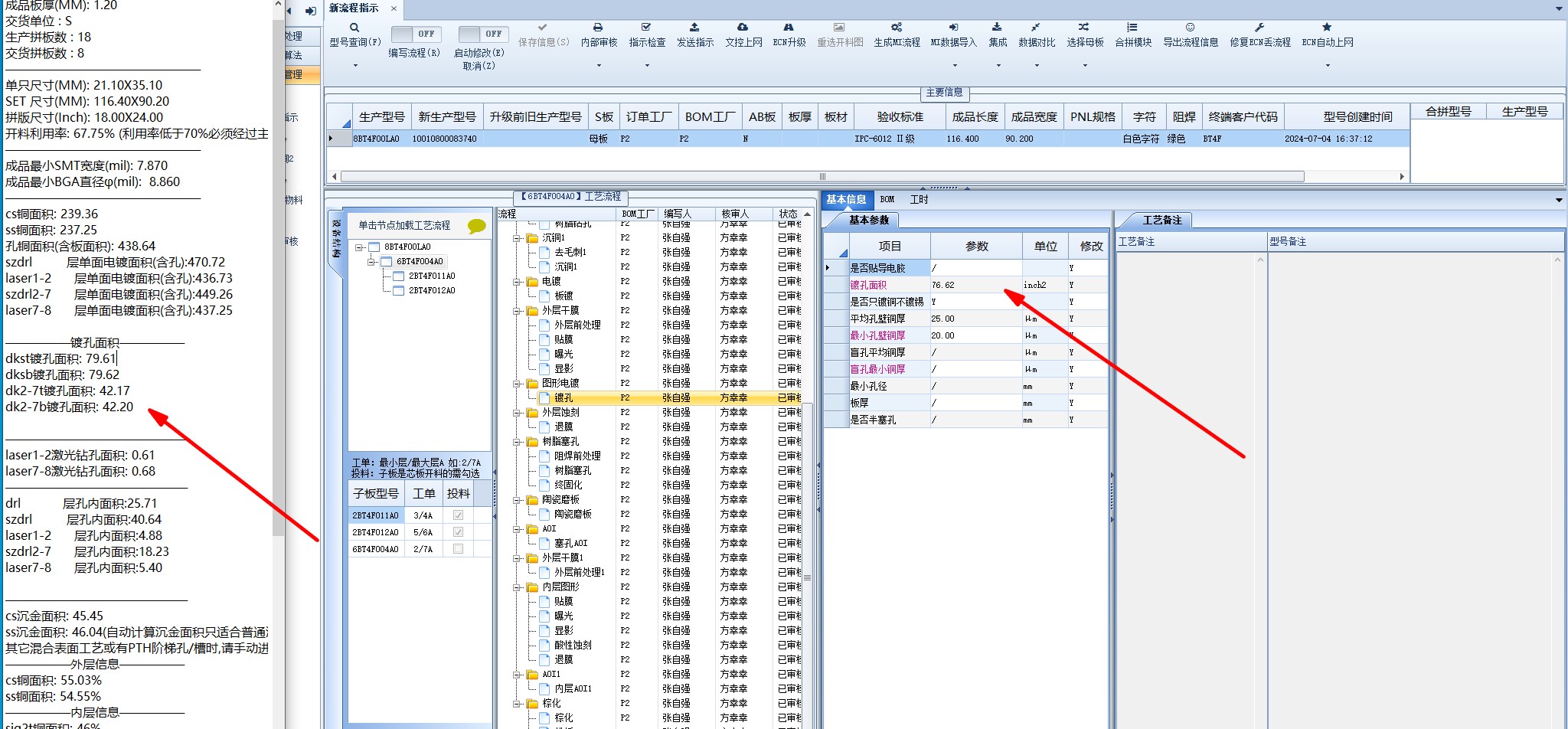
Task: Open the dropdown arrow under ECN自动上网
Action: click(x=1327, y=66)
